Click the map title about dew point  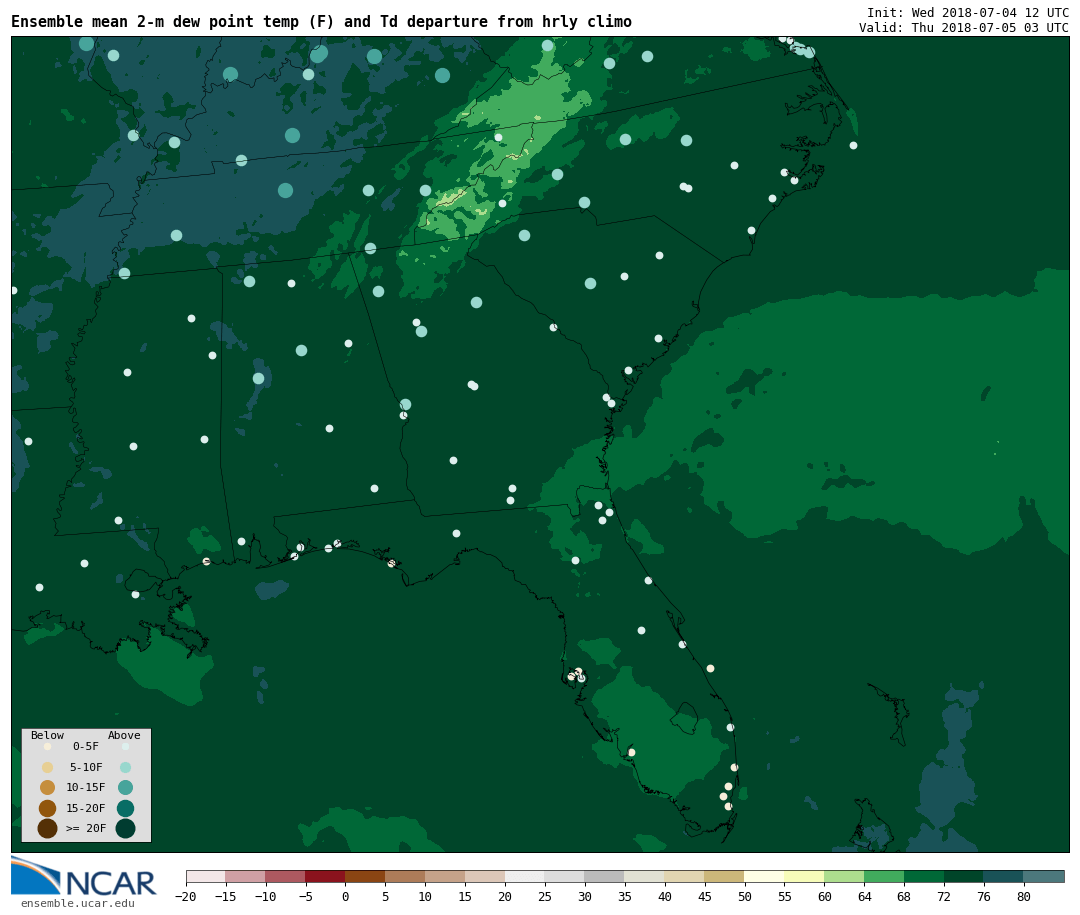[x=321, y=21]
